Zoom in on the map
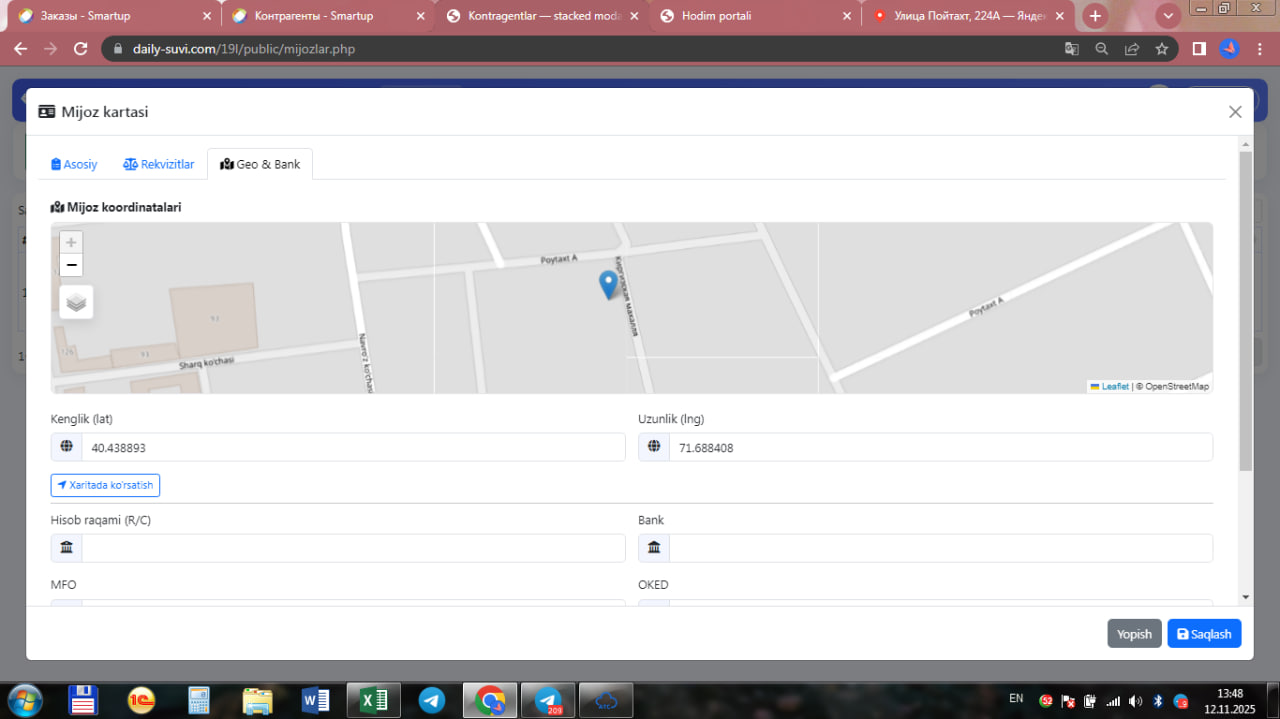Viewport: 1280px width, 719px height. click(71, 243)
